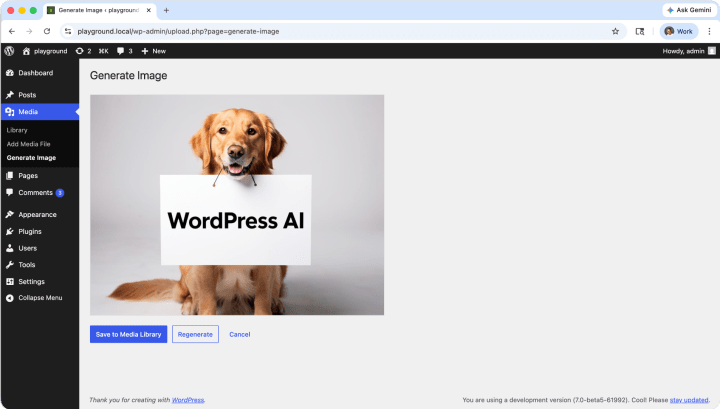This screenshot has height=409, width=720.
Task: Bookmark this page with star icon
Action: tap(615, 31)
